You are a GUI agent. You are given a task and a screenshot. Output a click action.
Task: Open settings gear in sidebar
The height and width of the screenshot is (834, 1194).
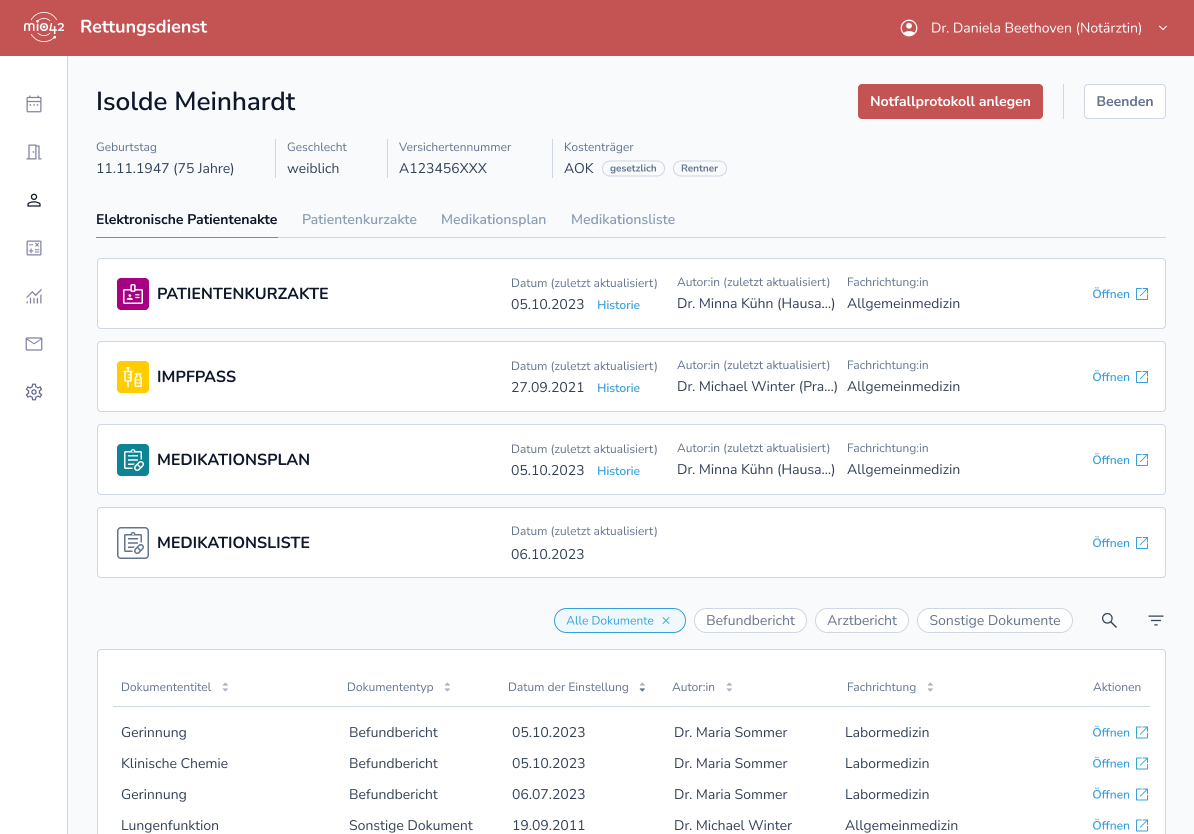click(34, 392)
